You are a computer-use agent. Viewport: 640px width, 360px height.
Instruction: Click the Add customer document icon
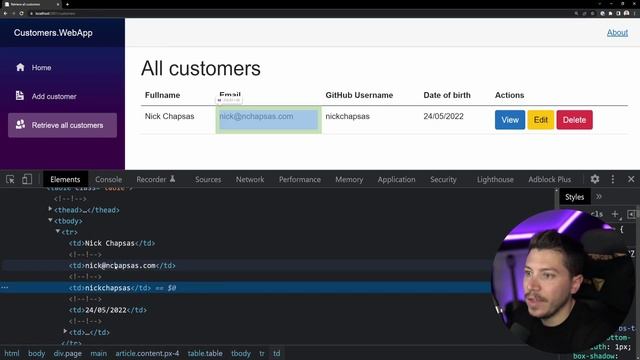[x=20, y=96]
